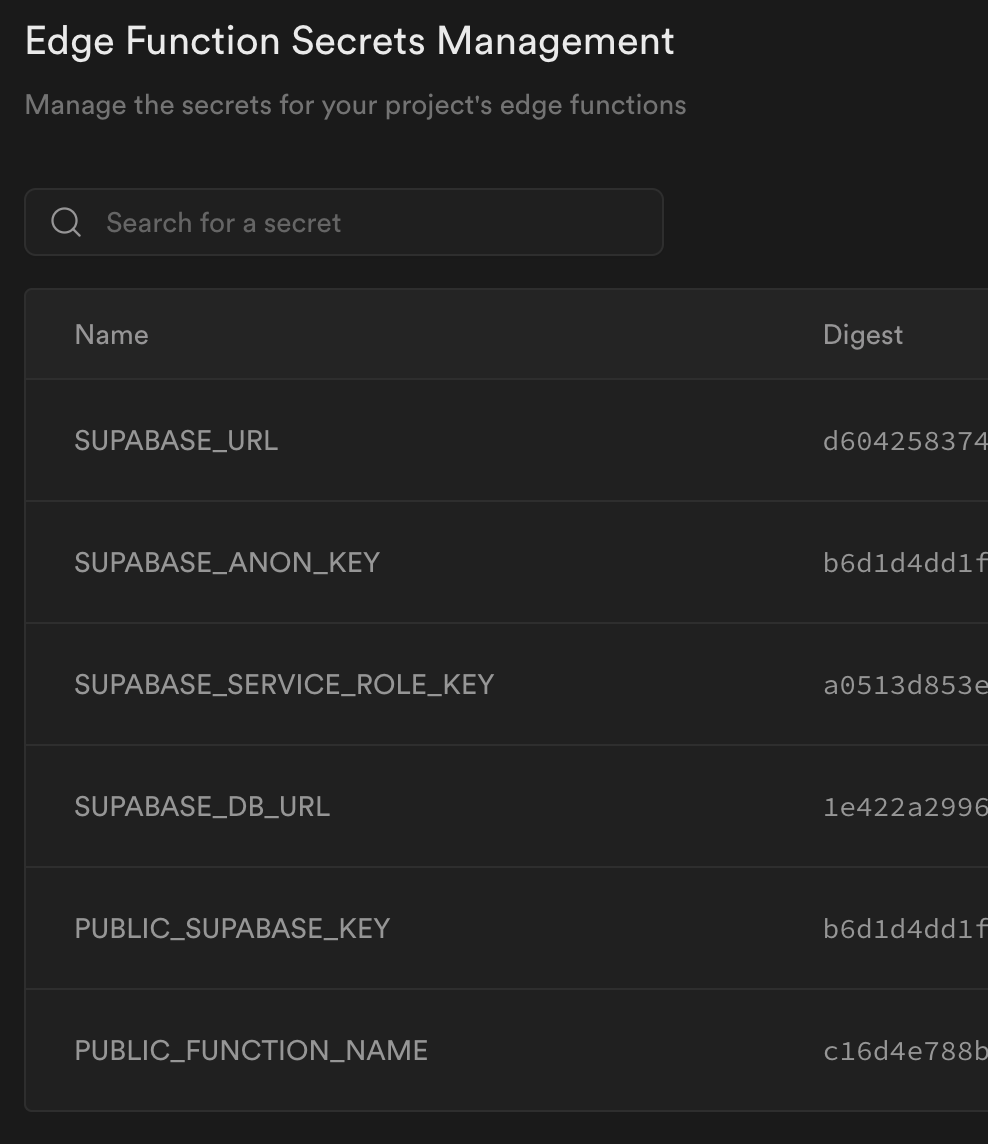Select the PUBLIC_SUPABASE_KEY secret name
The width and height of the screenshot is (988, 1144).
click(232, 928)
